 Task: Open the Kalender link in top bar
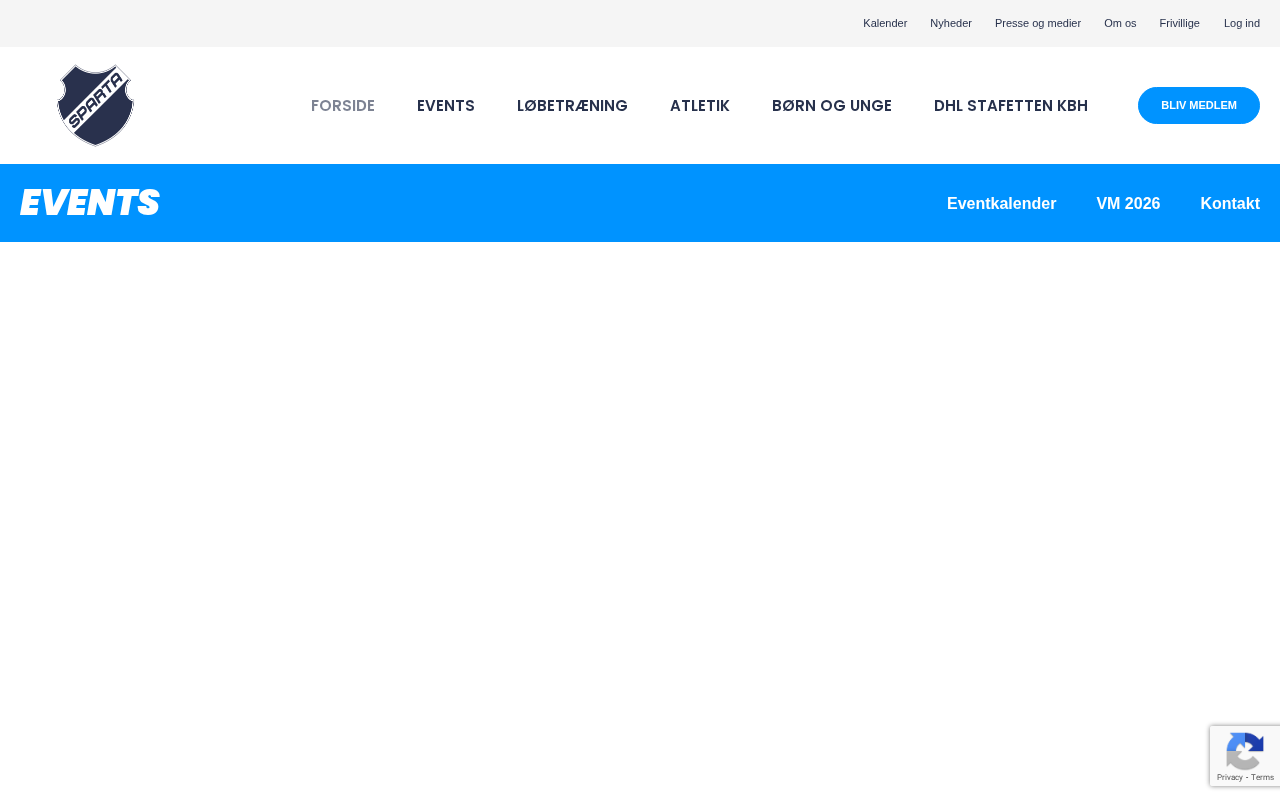click(885, 23)
